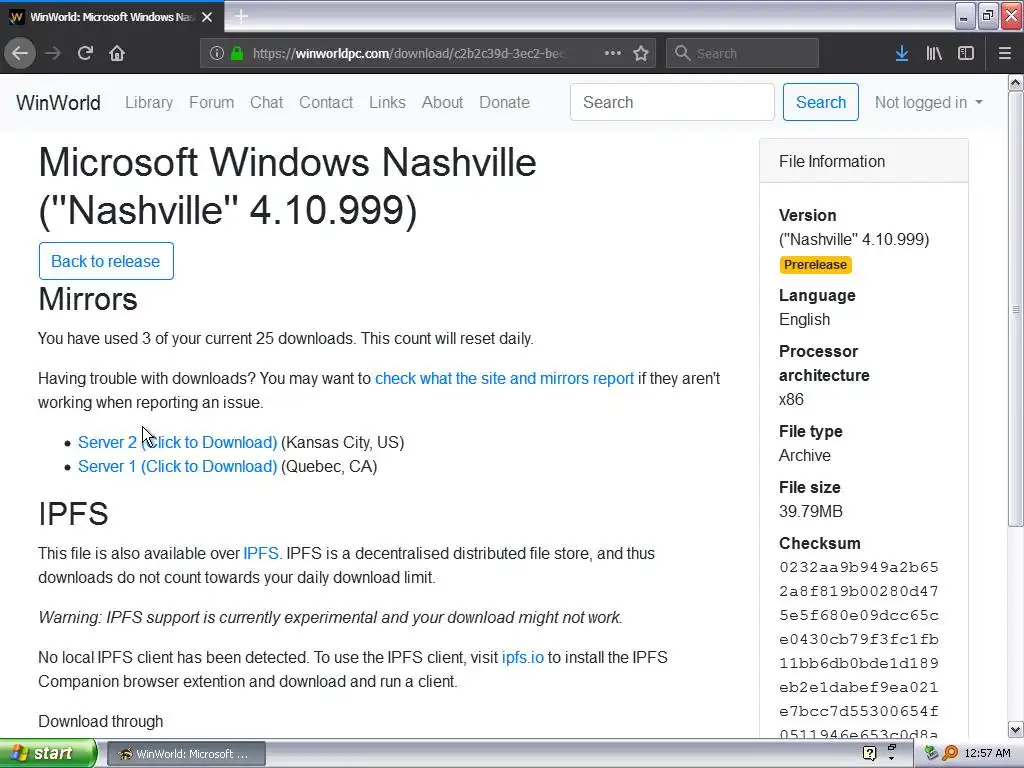Image resolution: width=1024 pixels, height=768 pixels.
Task: Open the Forum nav item
Action: click(x=212, y=103)
